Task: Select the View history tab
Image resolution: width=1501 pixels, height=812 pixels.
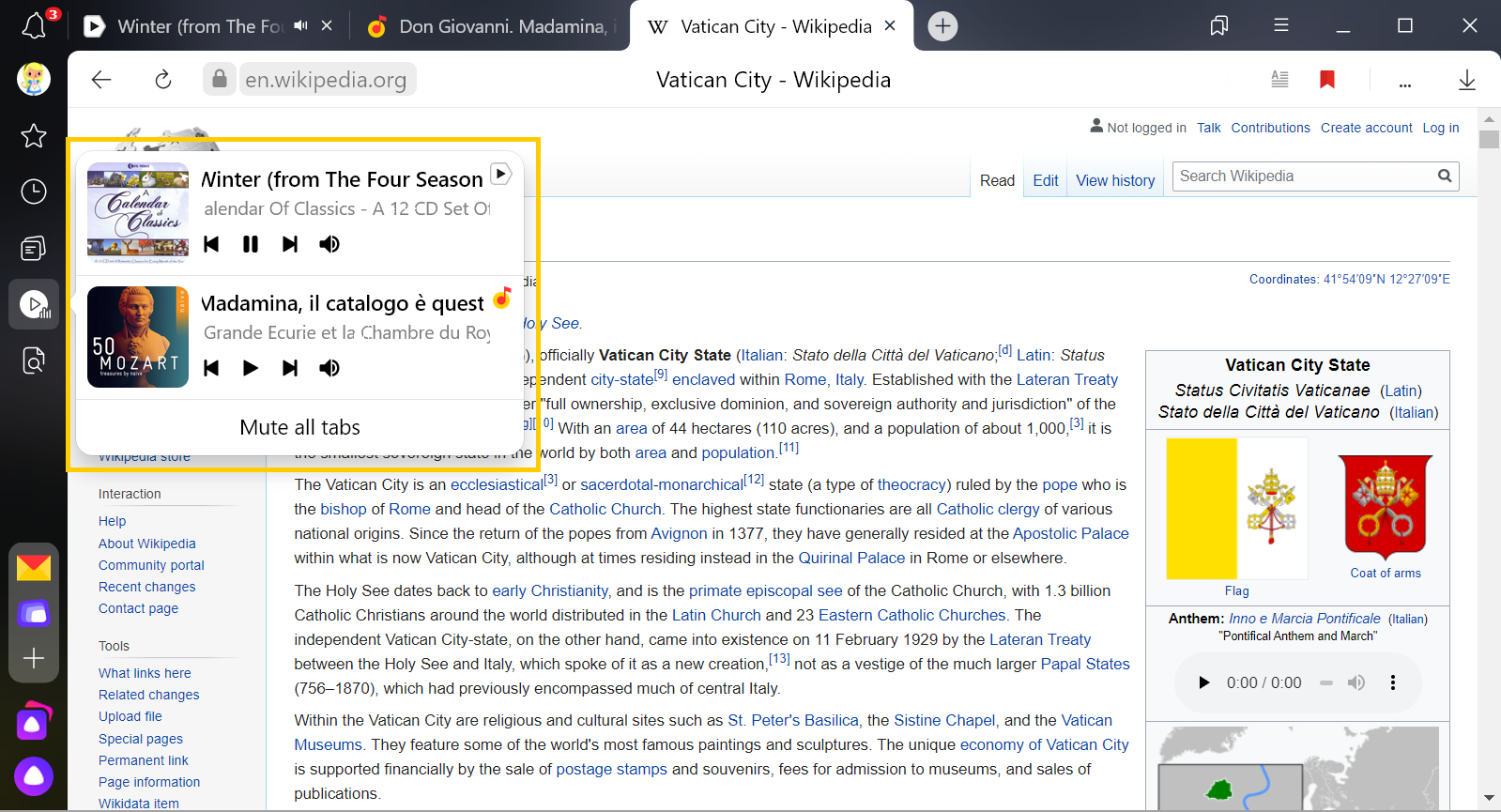Action: tap(1115, 180)
